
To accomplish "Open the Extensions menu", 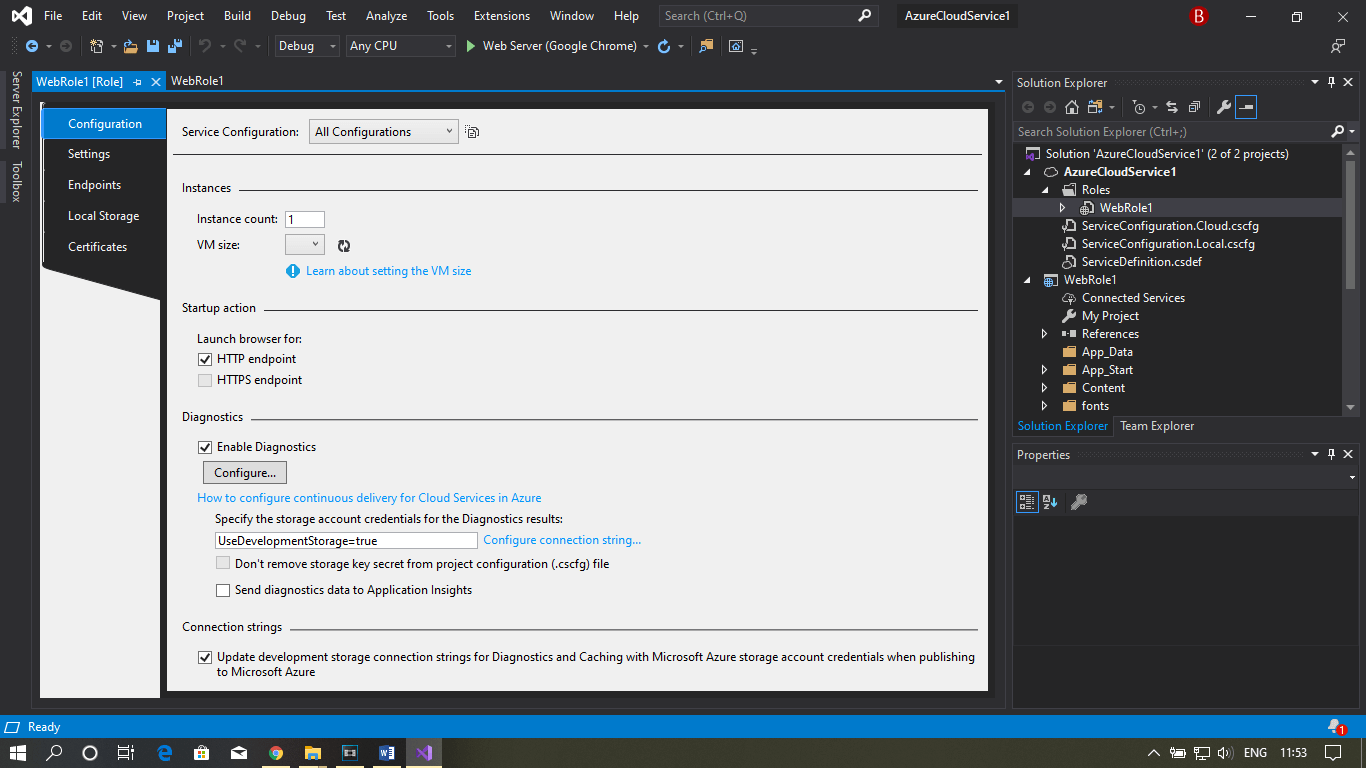I will pos(502,16).
